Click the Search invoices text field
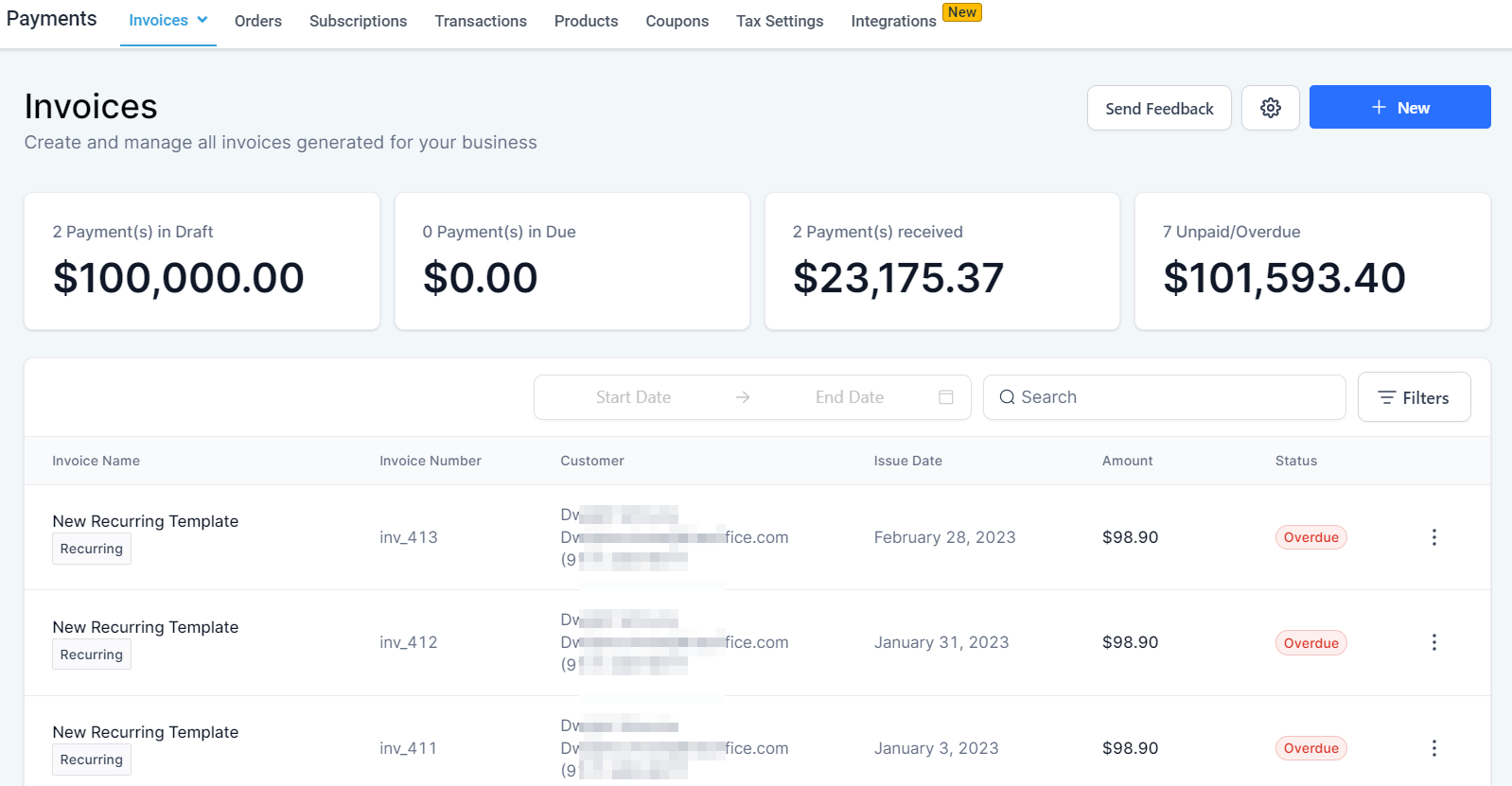 click(x=1173, y=397)
